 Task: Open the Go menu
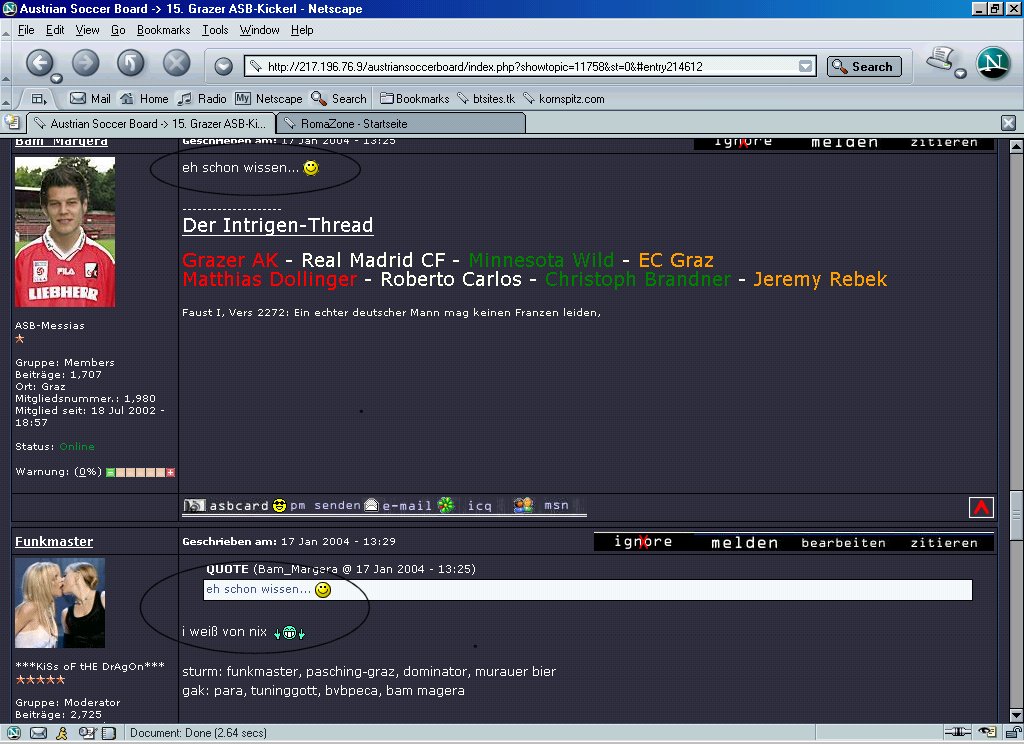click(x=118, y=30)
